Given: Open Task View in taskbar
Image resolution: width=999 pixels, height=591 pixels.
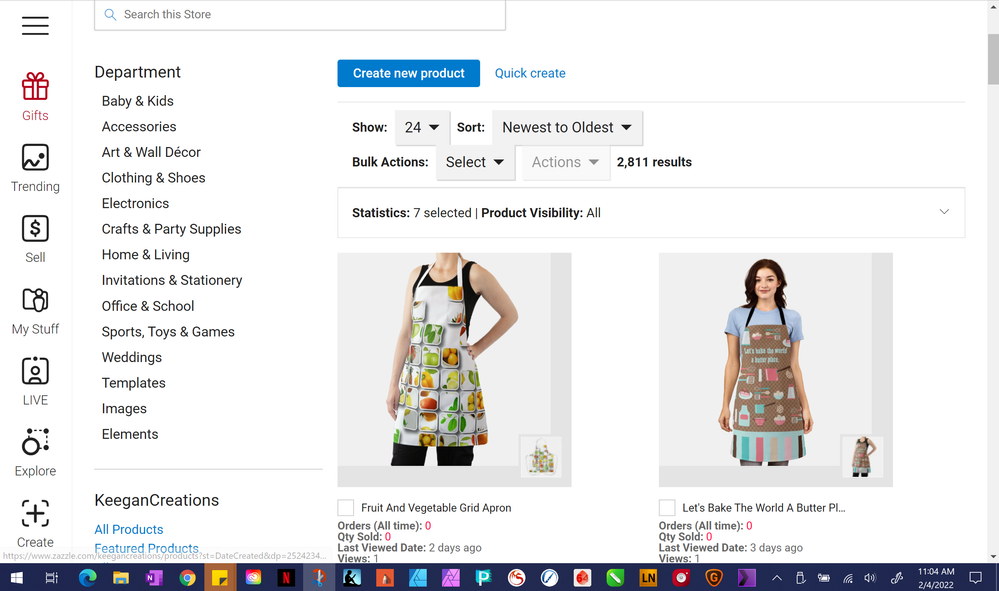Looking at the screenshot, I should tap(52, 578).
